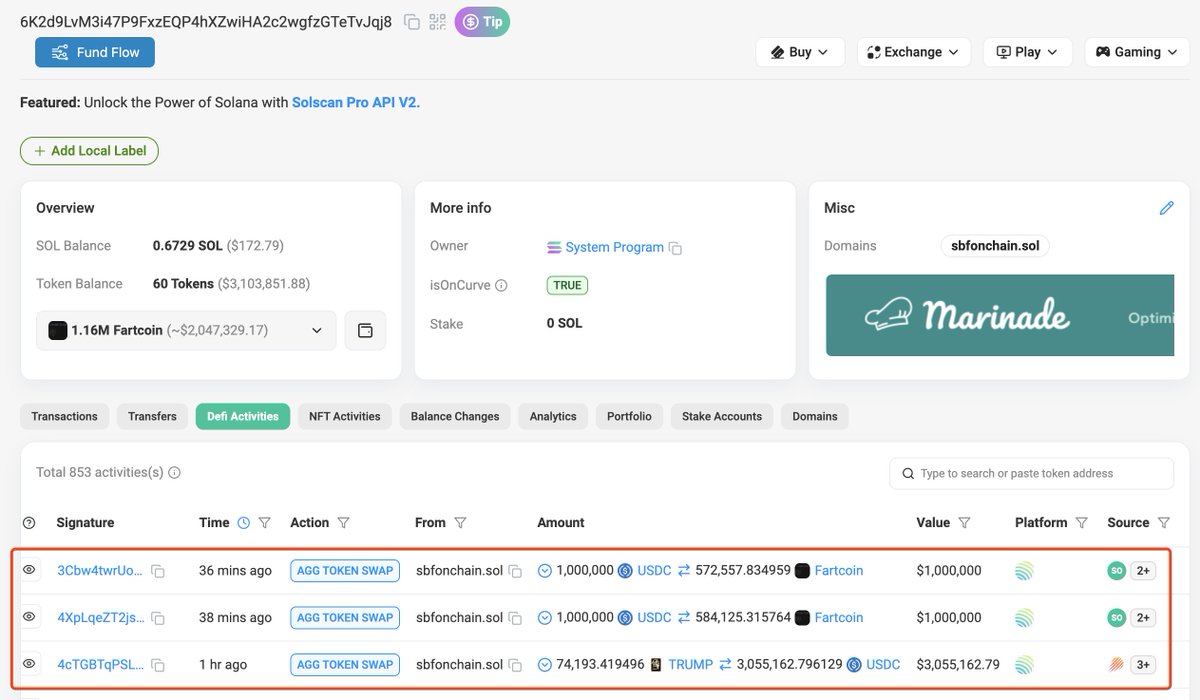Open signature 4XpLqeZT2js...

tap(100, 618)
